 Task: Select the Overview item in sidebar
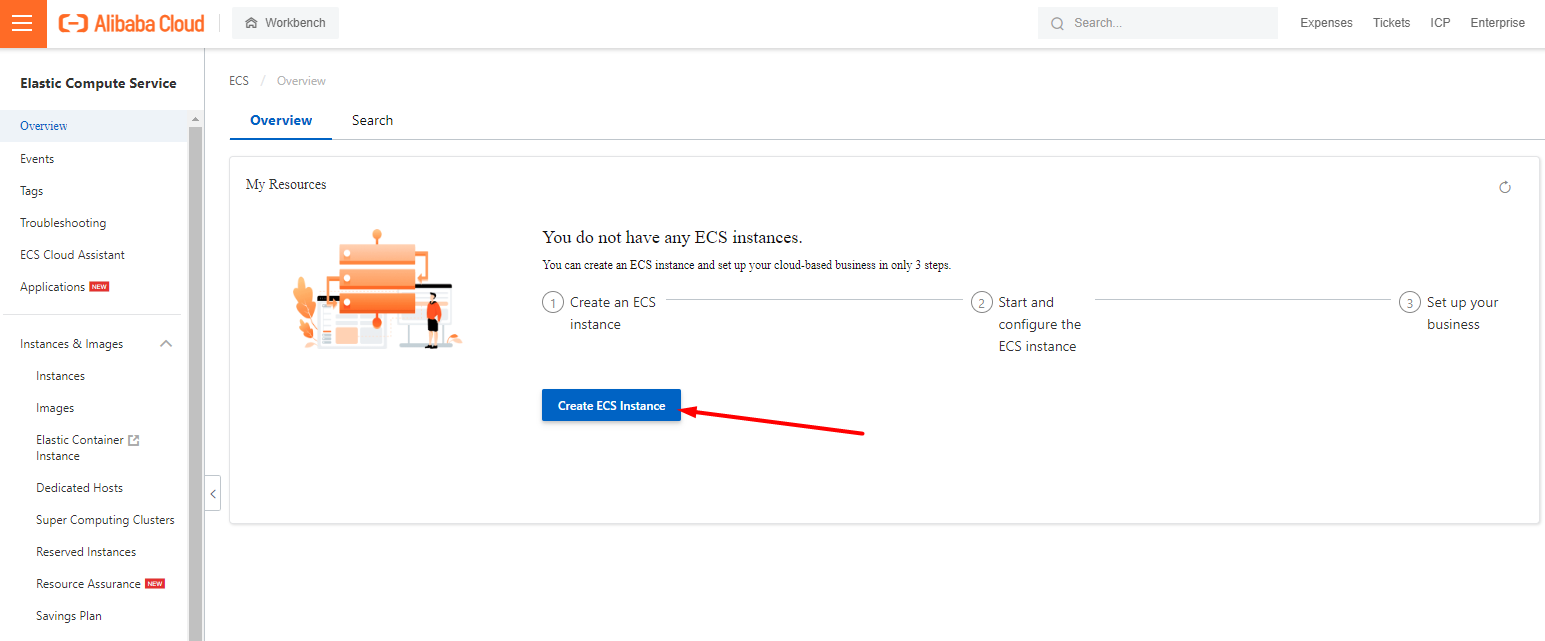click(x=43, y=126)
